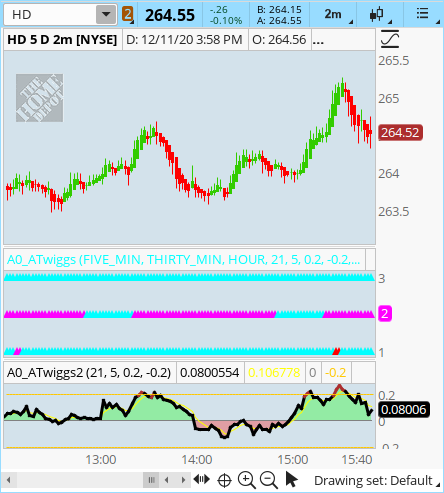Open the candlestick chart style menu
The width and height of the screenshot is (444, 493).
click(x=377, y=14)
